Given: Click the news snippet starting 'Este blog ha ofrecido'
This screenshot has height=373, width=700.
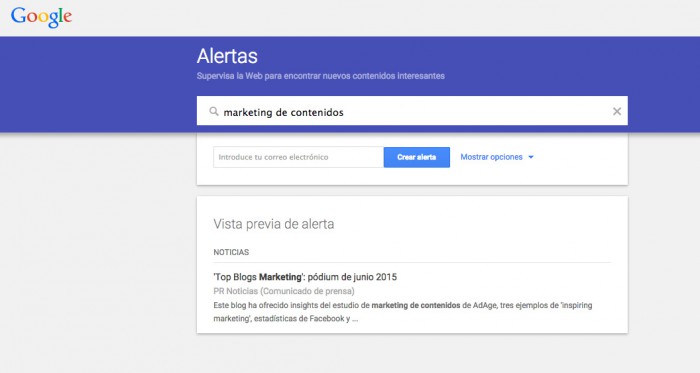Looking at the screenshot, I should tap(403, 312).
